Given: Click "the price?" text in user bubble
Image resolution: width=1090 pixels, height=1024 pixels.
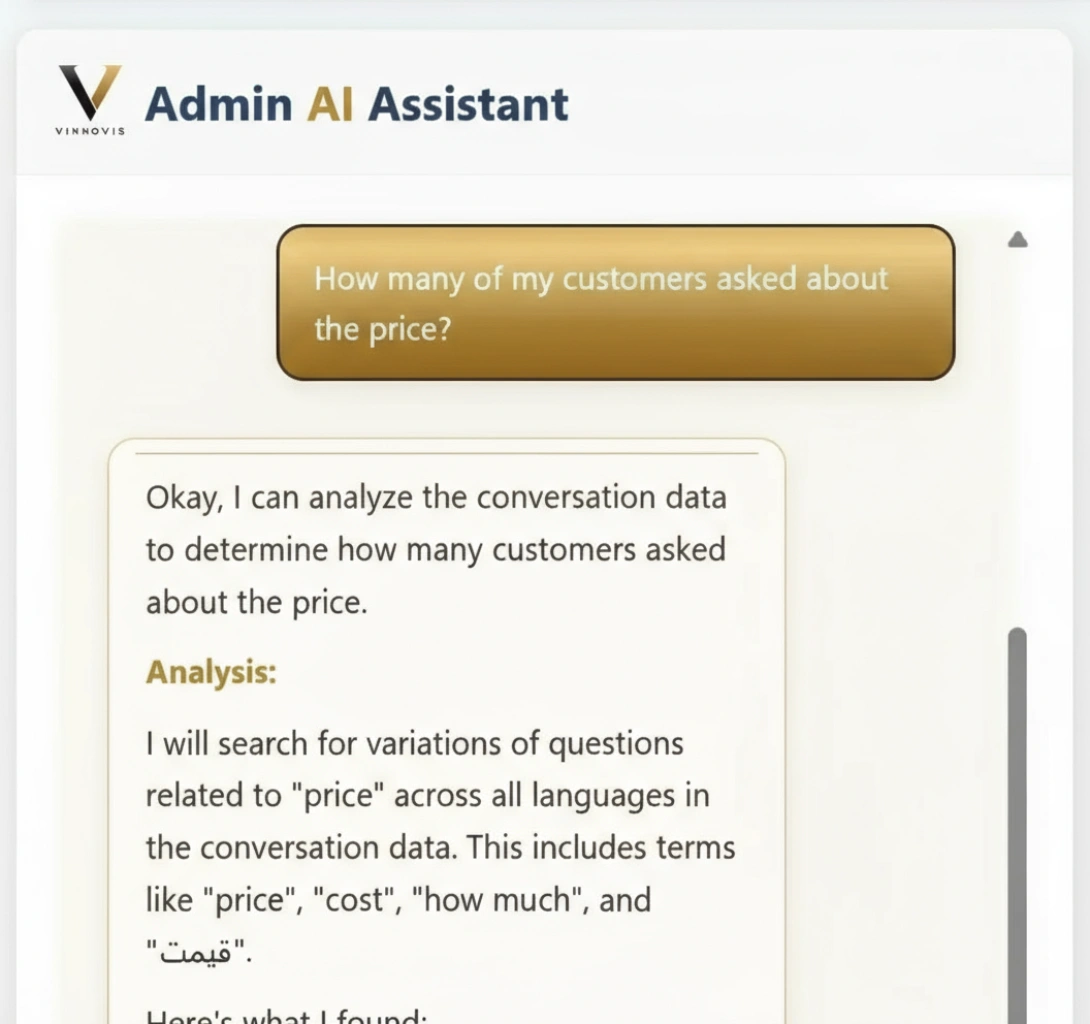Looking at the screenshot, I should pyautogui.click(x=383, y=328).
